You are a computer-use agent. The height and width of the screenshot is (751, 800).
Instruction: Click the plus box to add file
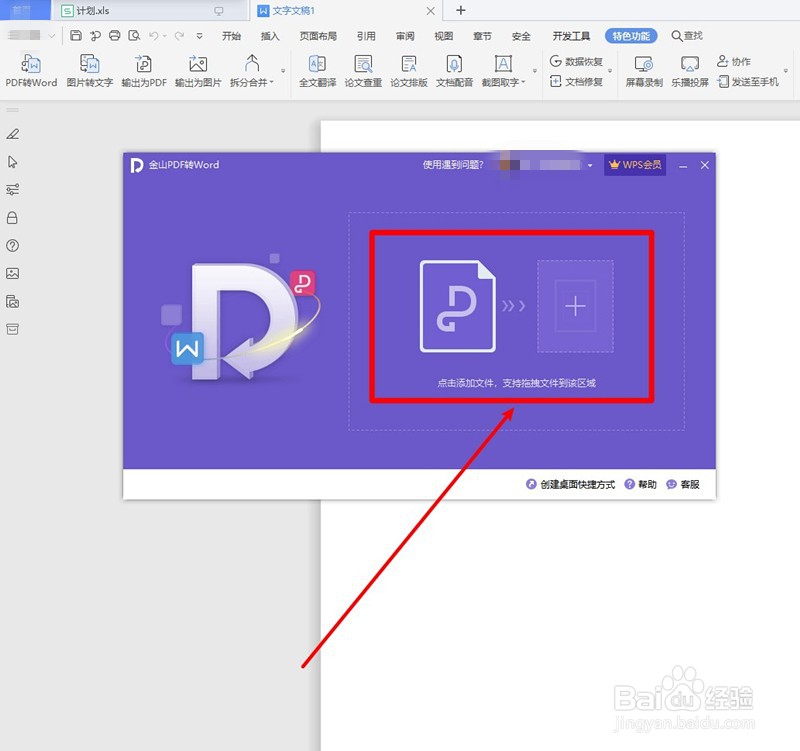pos(575,306)
